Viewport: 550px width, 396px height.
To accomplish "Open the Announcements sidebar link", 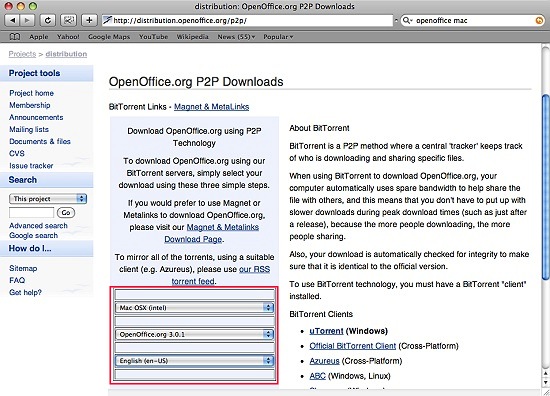I will point(36,117).
